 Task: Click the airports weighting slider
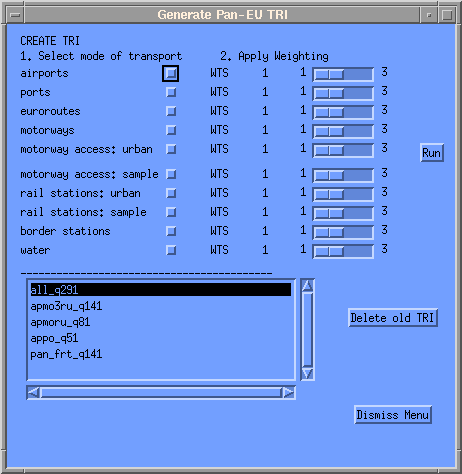[343, 74]
